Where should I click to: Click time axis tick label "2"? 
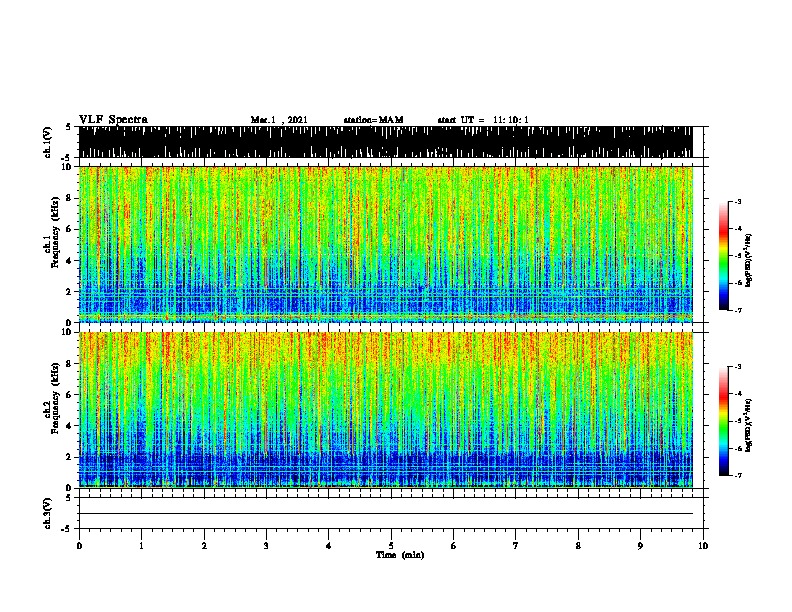(x=204, y=546)
